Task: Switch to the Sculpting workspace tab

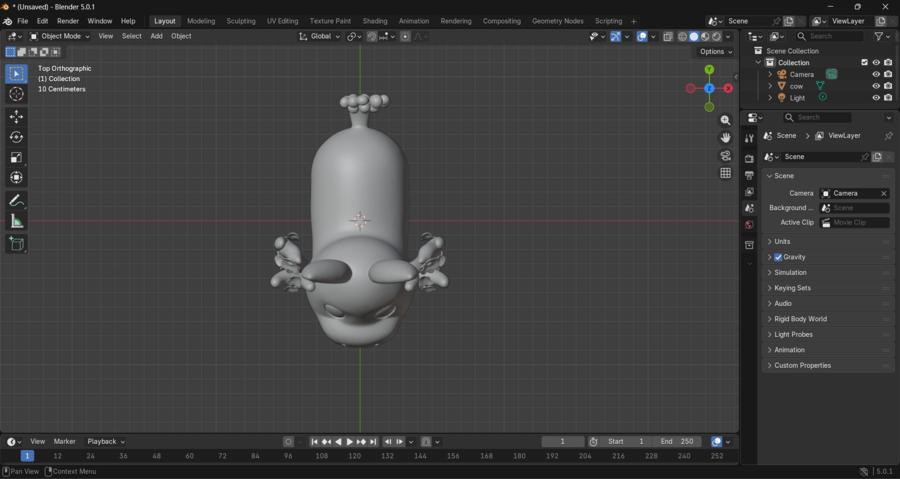Action: click(240, 21)
